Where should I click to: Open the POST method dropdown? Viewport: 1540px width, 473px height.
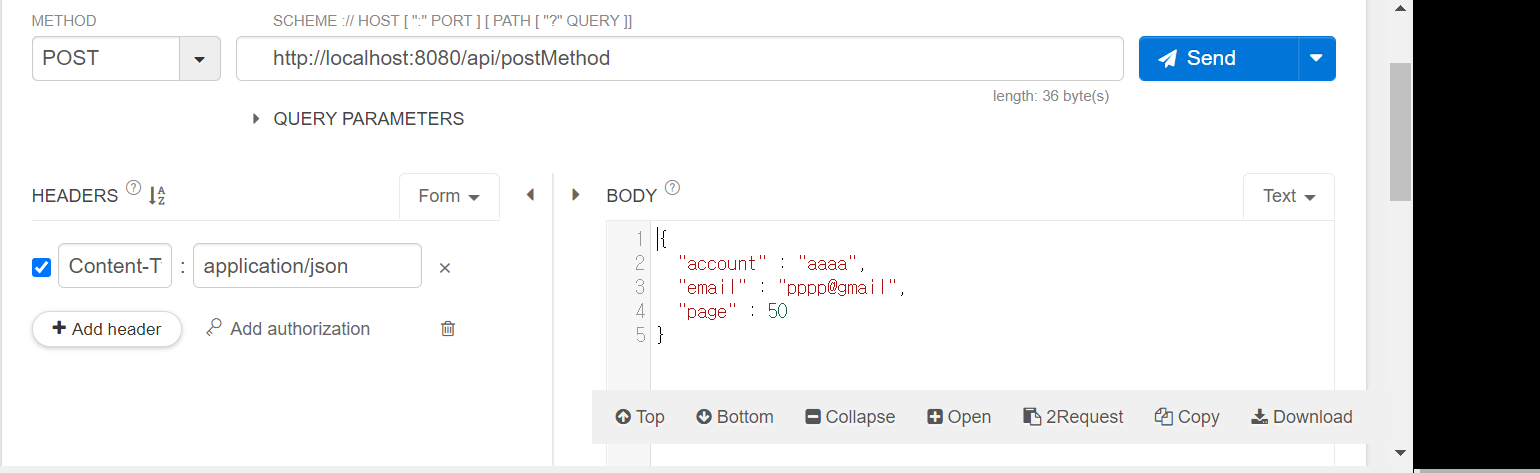pyautogui.click(x=199, y=59)
